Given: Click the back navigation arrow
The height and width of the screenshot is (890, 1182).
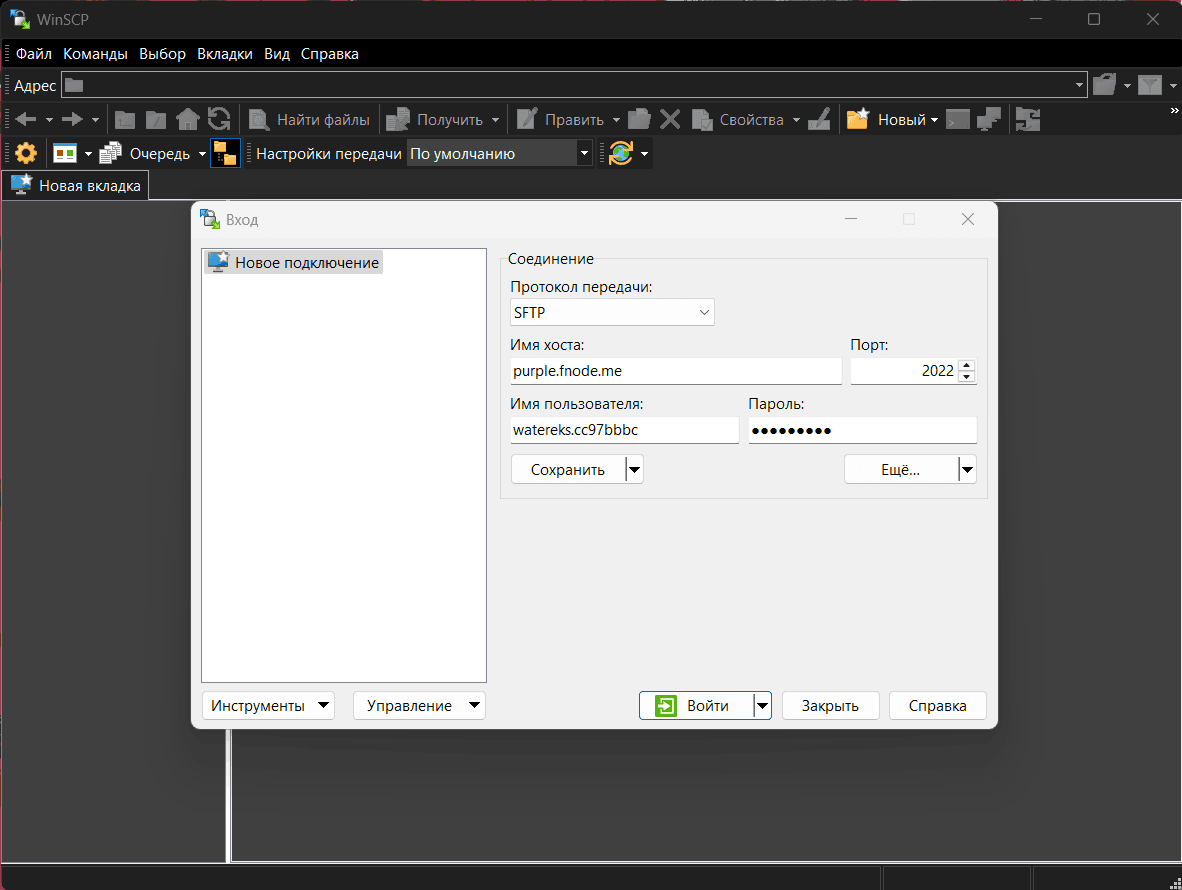Looking at the screenshot, I should [26, 120].
